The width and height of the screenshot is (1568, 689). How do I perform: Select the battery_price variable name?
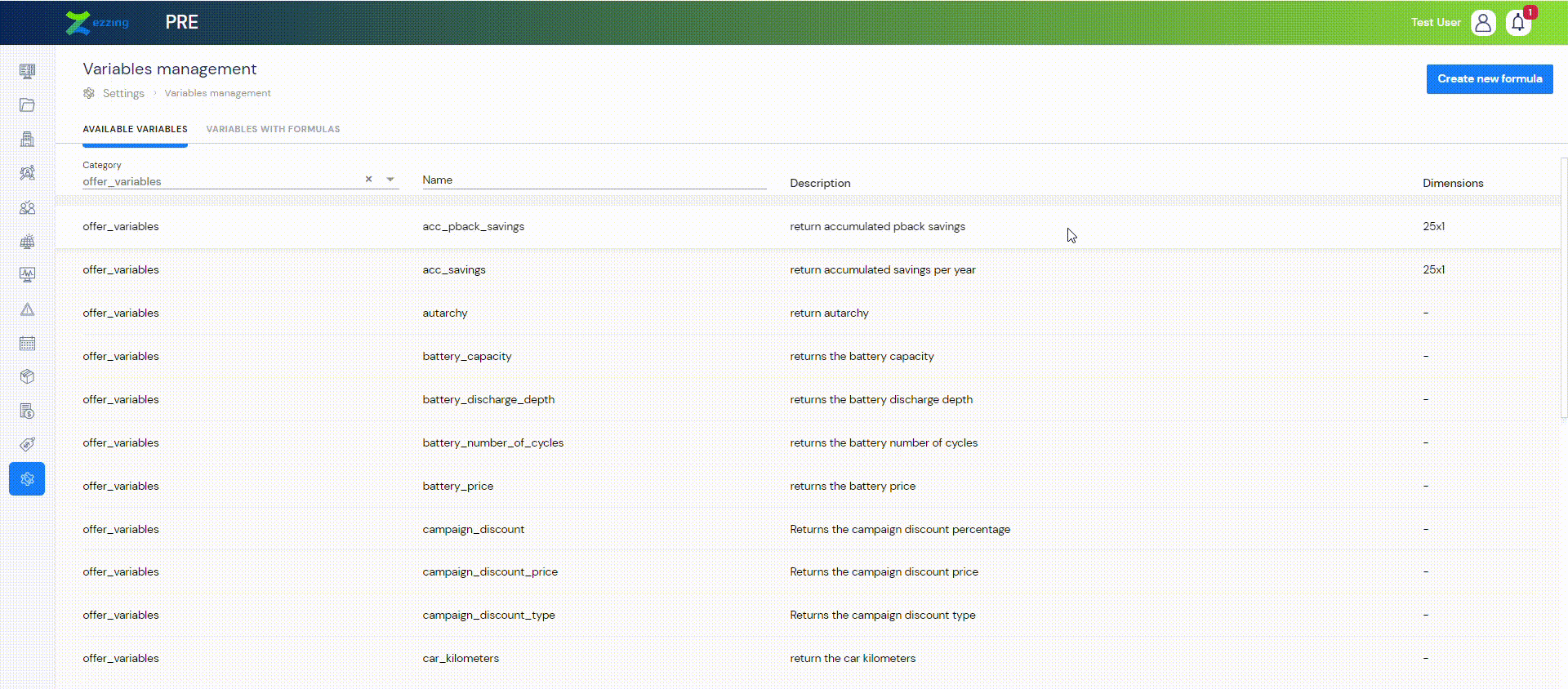click(x=457, y=486)
